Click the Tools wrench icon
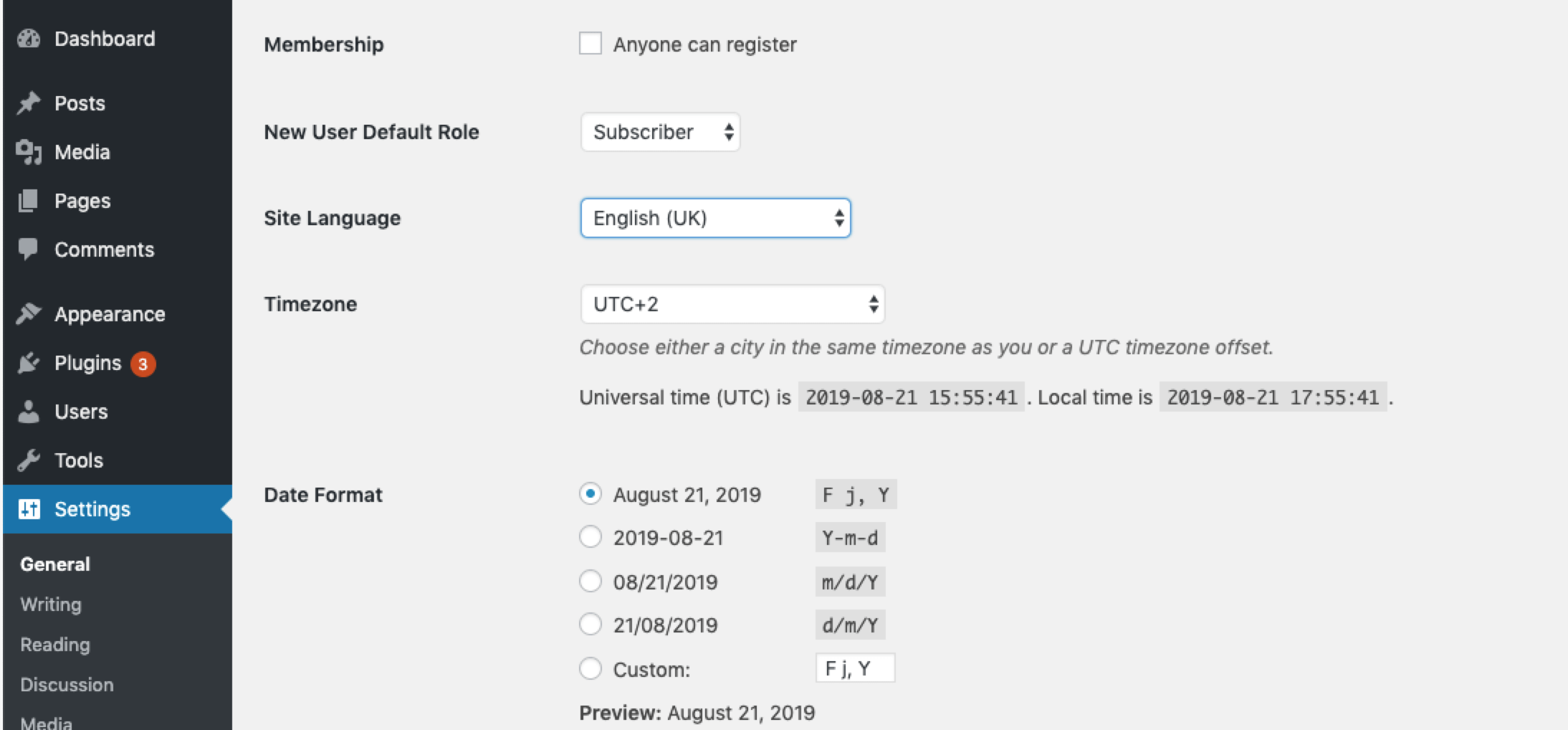Screen dimensions: 1568x730 (29, 460)
